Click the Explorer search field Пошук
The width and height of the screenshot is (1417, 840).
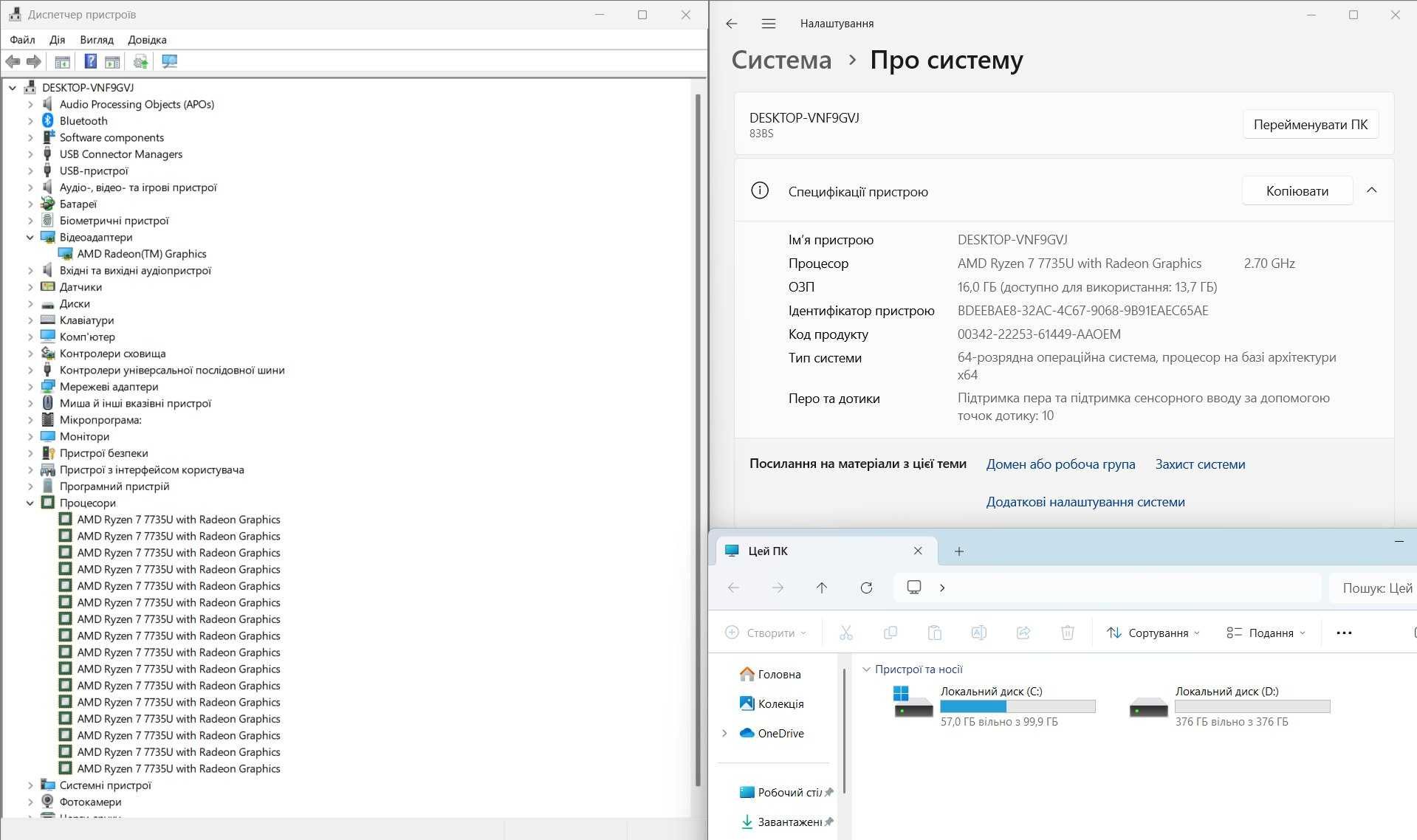coord(1373,588)
